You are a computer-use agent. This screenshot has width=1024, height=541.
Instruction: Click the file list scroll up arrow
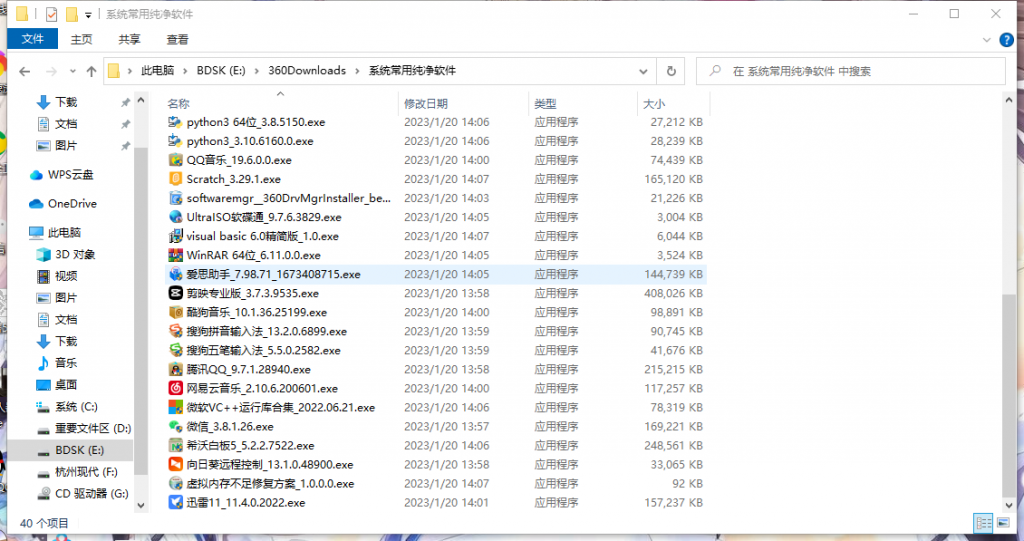1008,100
